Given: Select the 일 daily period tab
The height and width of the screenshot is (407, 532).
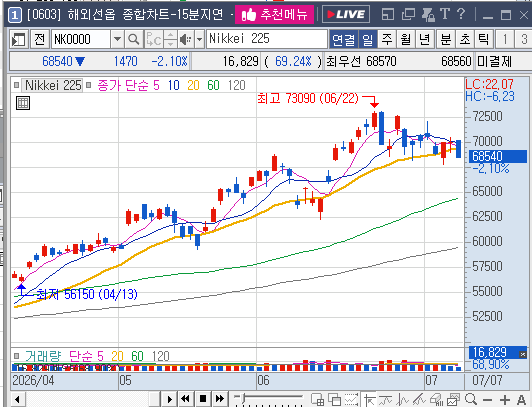Looking at the screenshot, I should pos(367,40).
